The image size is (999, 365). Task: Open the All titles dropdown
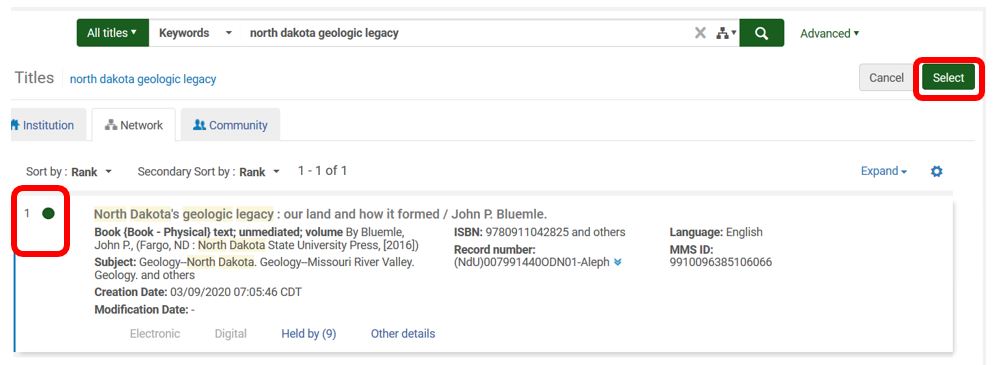(x=113, y=33)
